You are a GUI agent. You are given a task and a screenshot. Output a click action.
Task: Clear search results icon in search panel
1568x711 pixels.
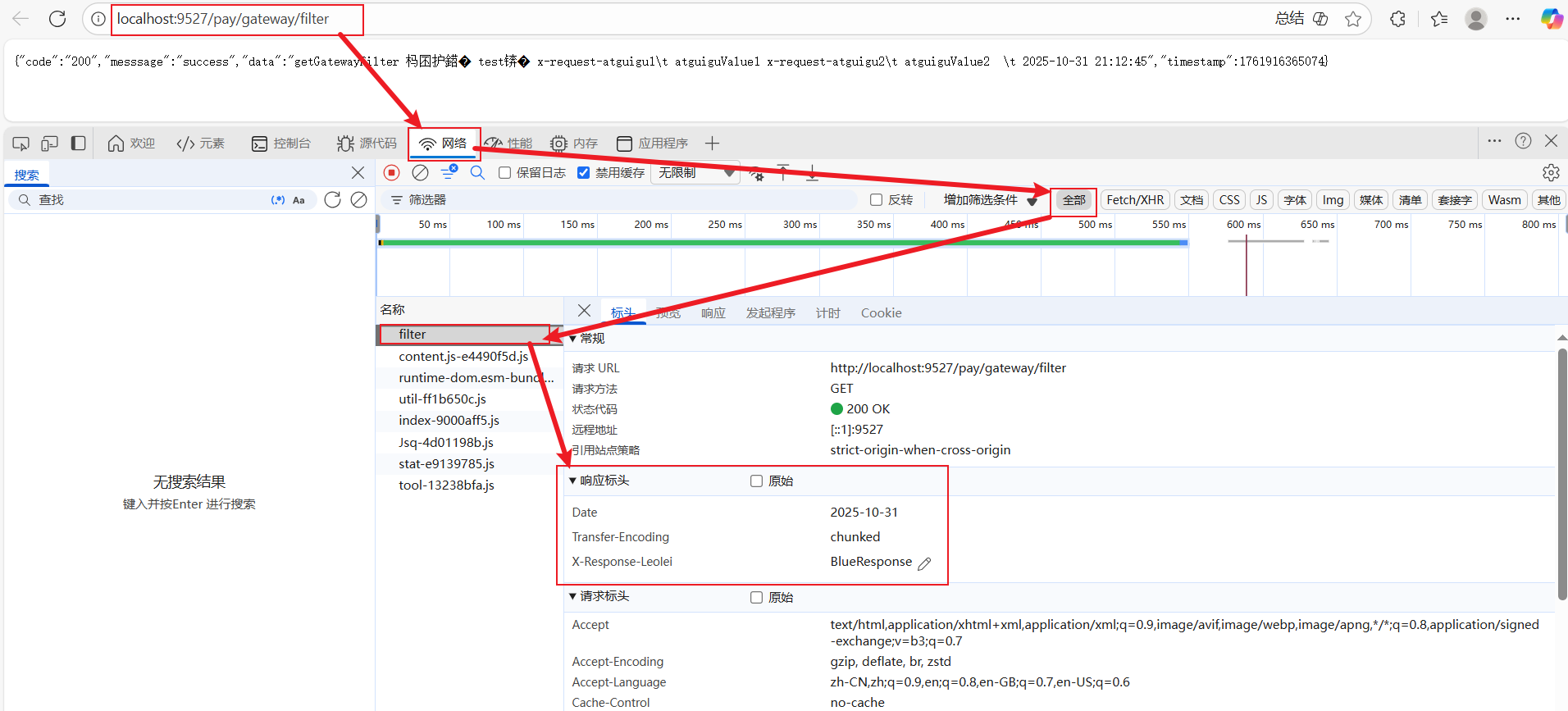[x=358, y=200]
